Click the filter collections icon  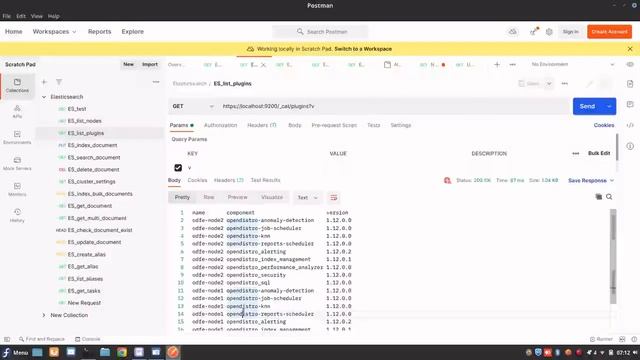[59, 82]
